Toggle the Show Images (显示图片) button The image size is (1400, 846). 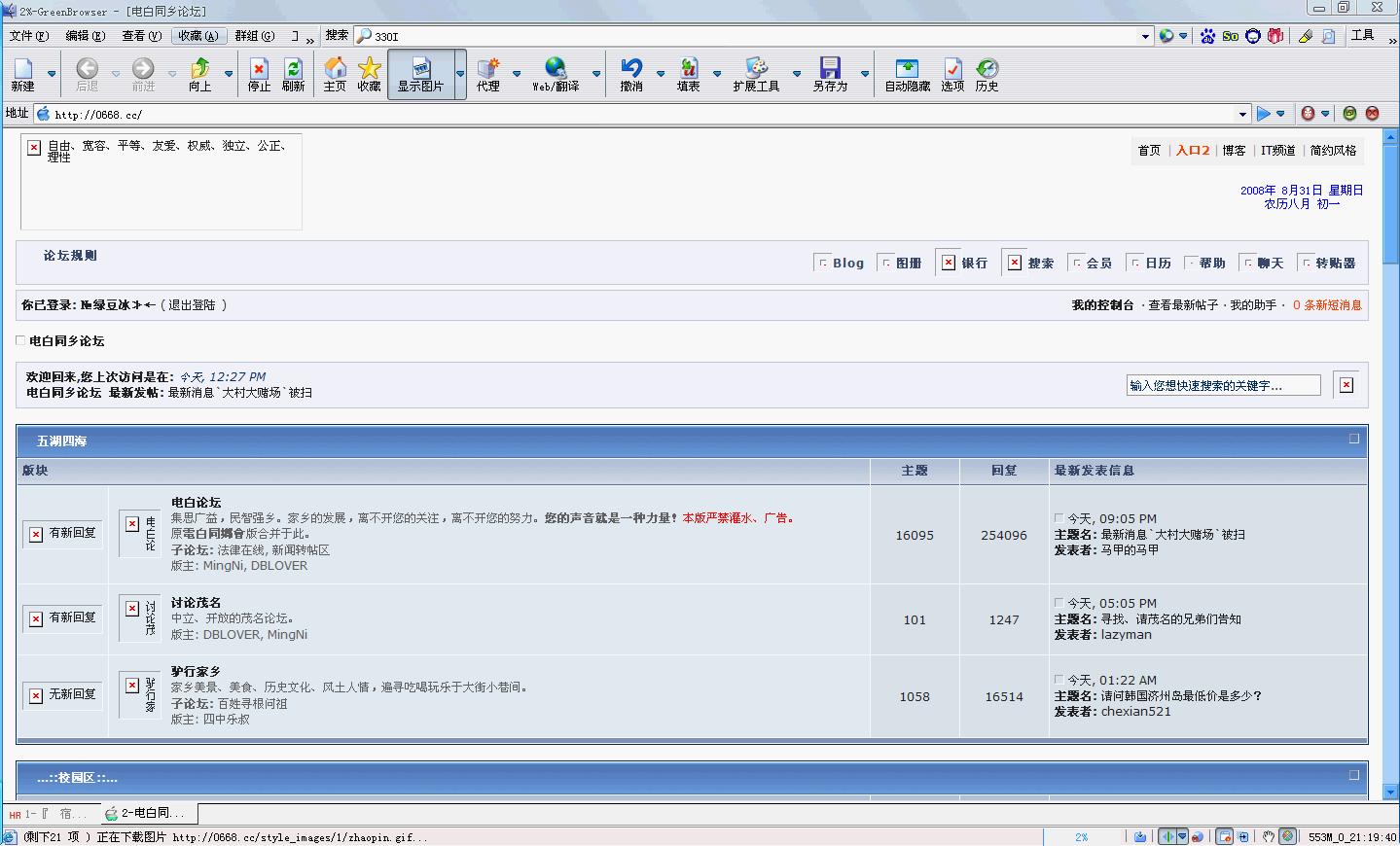coord(420,74)
